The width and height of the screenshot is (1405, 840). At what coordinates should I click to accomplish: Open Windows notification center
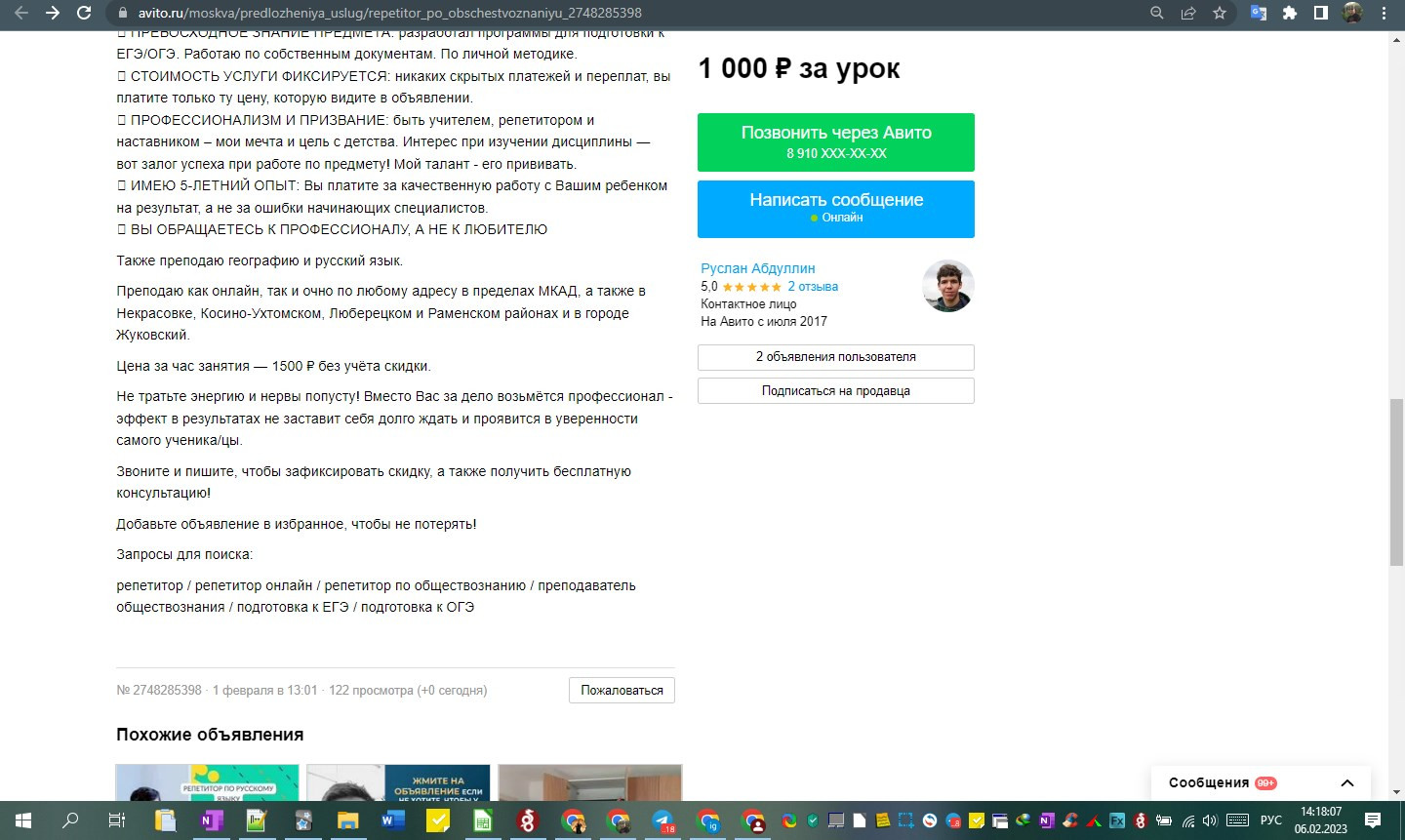coord(1373,820)
